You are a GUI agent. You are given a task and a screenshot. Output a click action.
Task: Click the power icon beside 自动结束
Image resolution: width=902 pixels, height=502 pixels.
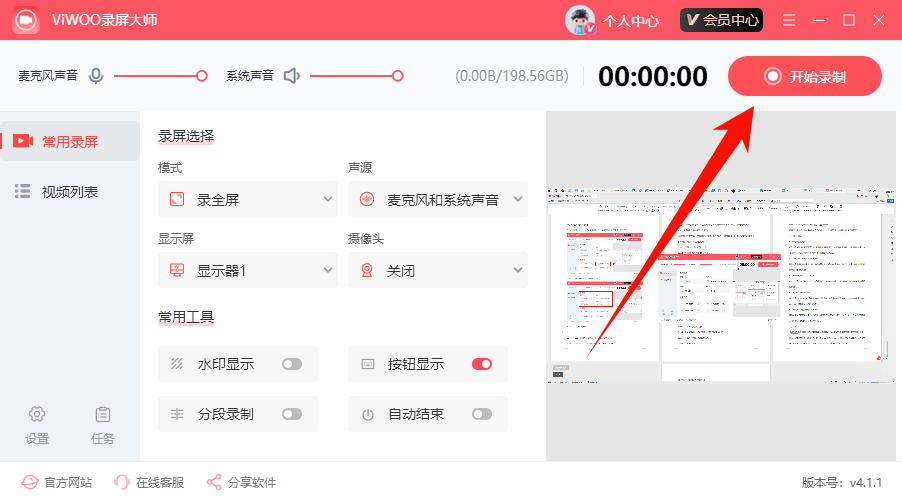tap(368, 415)
